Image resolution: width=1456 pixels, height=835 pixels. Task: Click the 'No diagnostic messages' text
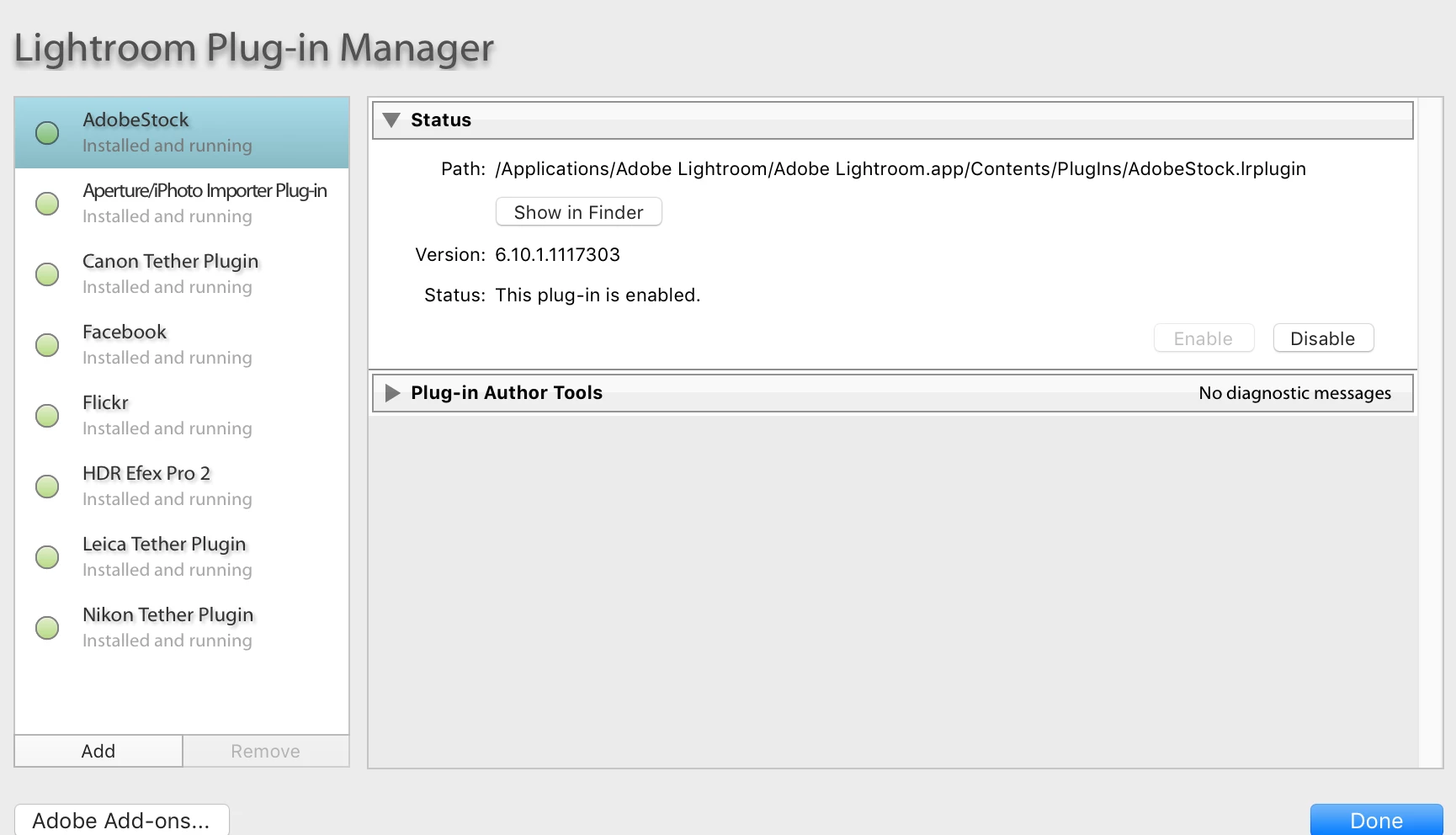pos(1295,393)
